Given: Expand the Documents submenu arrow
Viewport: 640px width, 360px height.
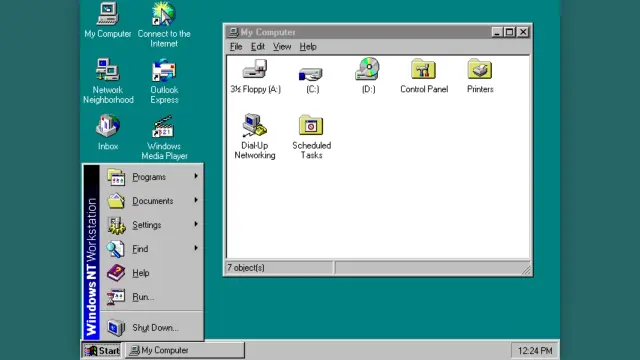Looking at the screenshot, I should coord(196,200).
